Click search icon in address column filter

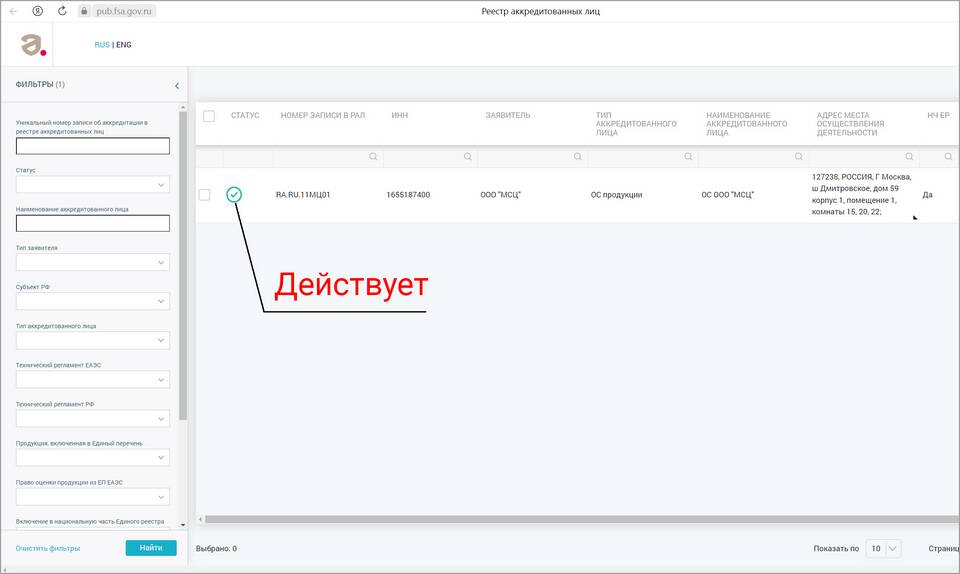909,157
